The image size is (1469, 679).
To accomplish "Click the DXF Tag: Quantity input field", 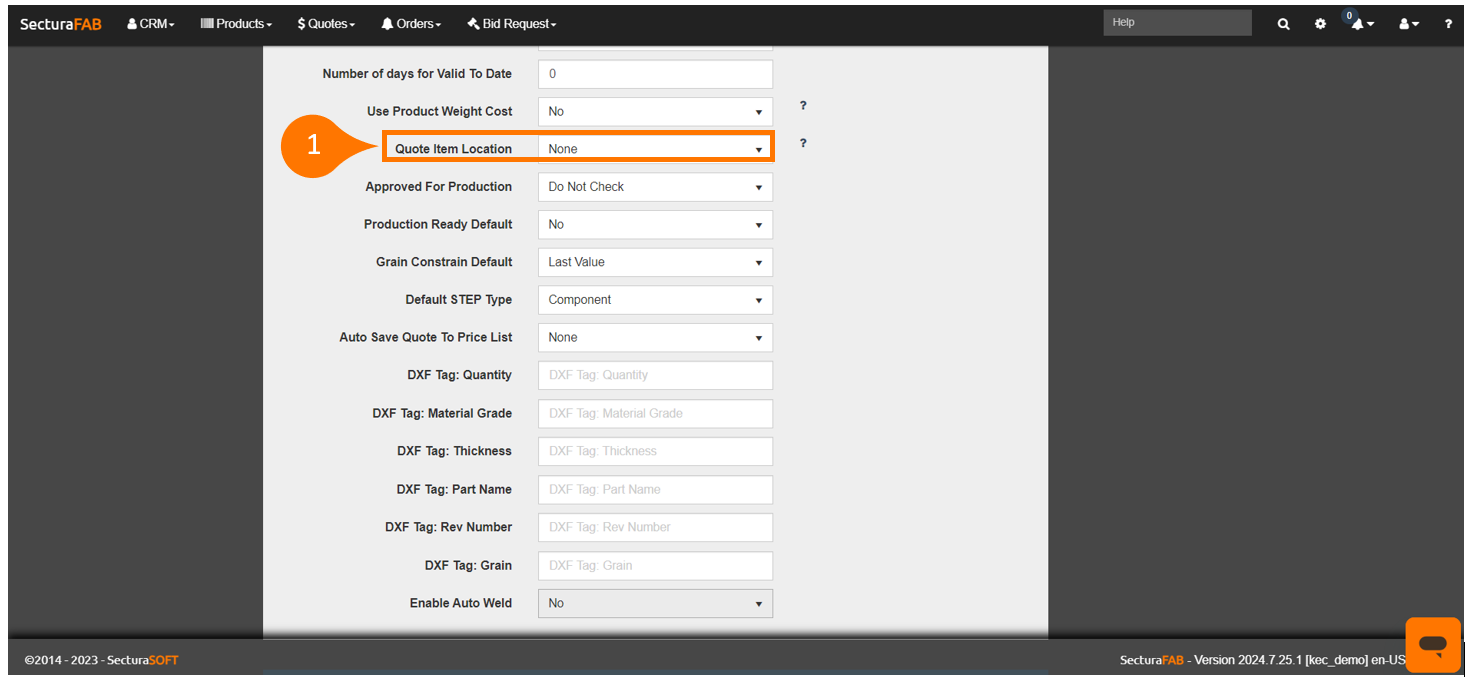I will (655, 375).
